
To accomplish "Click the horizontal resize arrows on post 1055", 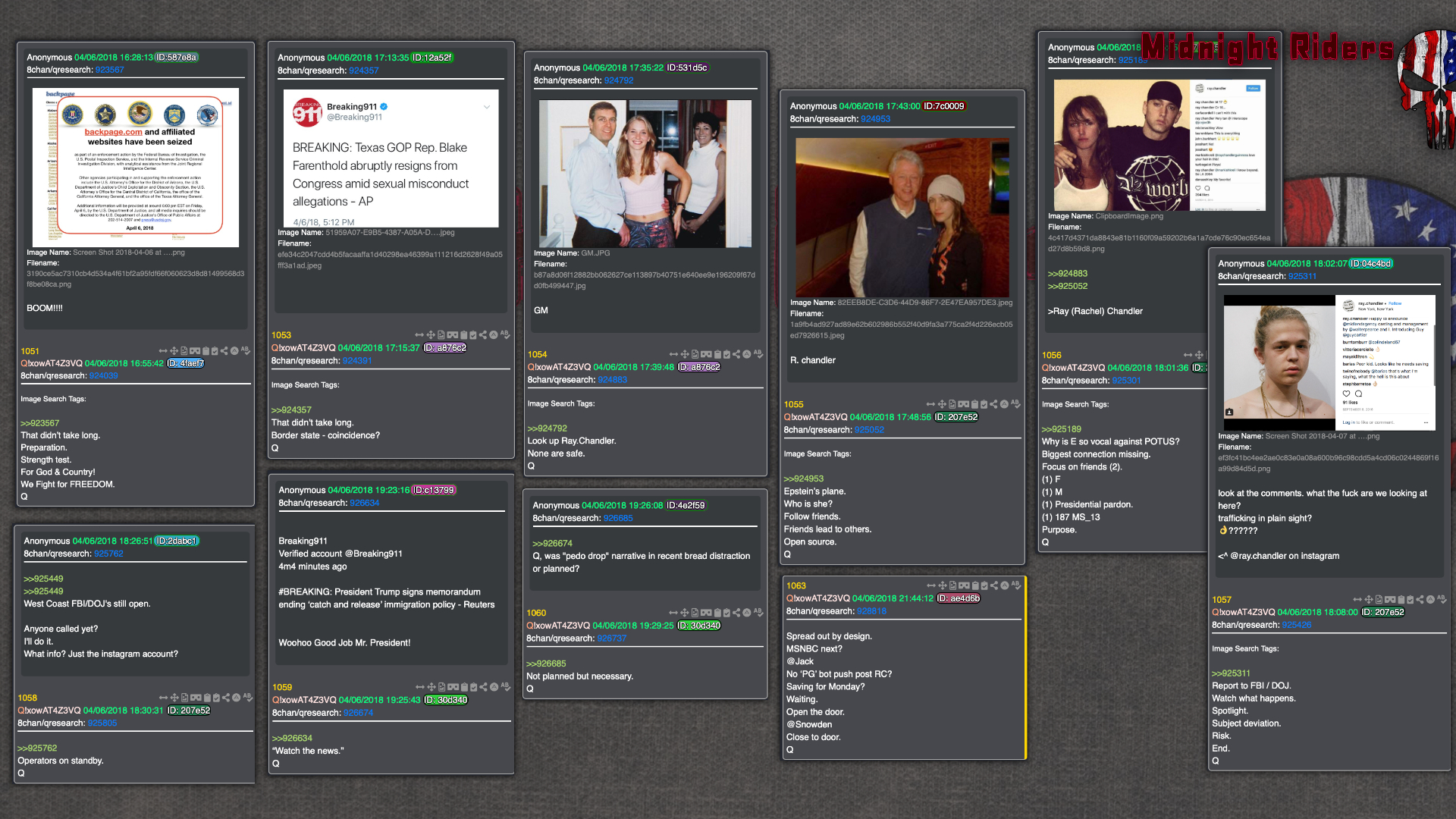I will pos(930,404).
